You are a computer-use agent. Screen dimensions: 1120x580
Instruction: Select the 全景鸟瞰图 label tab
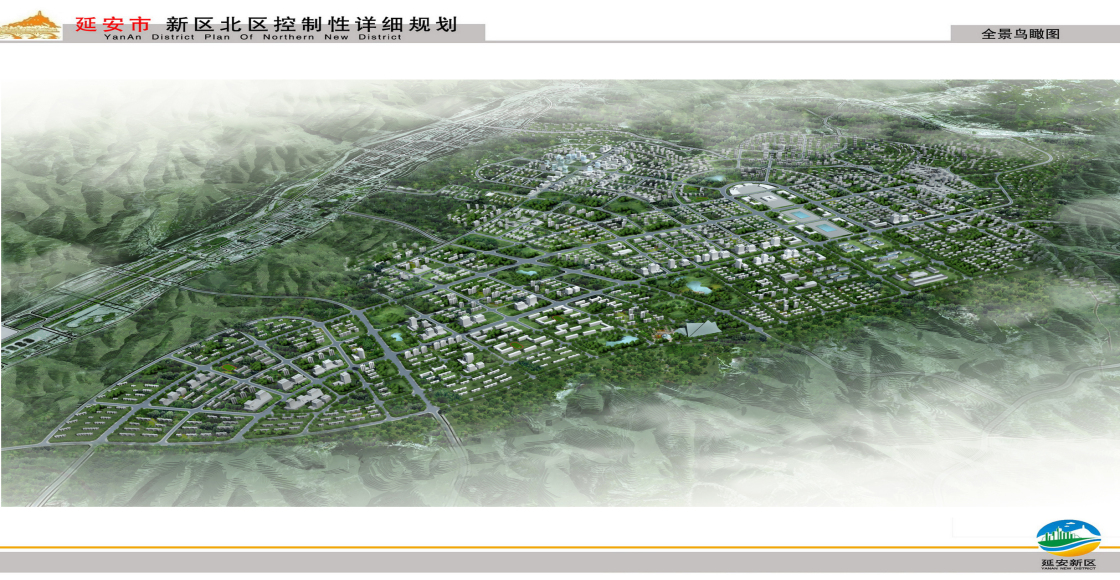point(1019,33)
